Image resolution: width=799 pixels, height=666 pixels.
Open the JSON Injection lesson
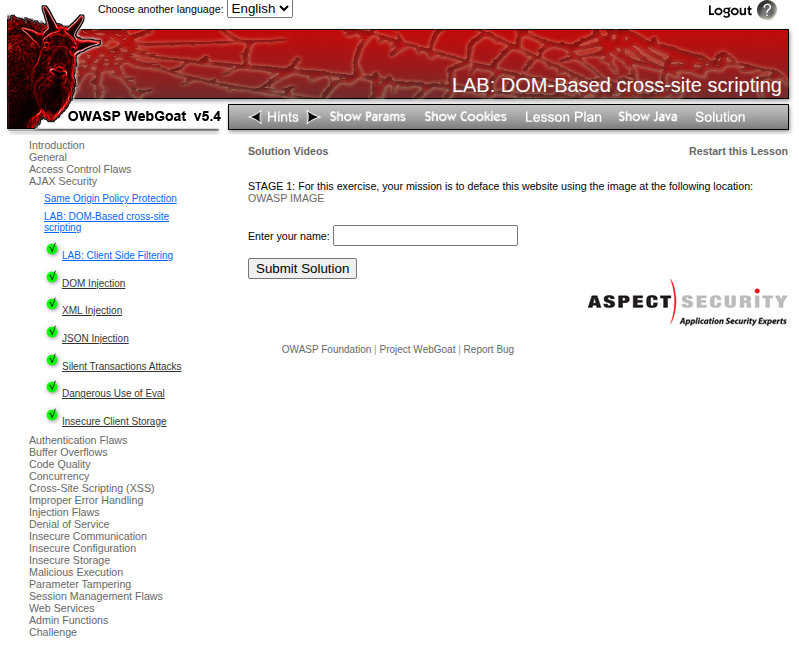[95, 338]
